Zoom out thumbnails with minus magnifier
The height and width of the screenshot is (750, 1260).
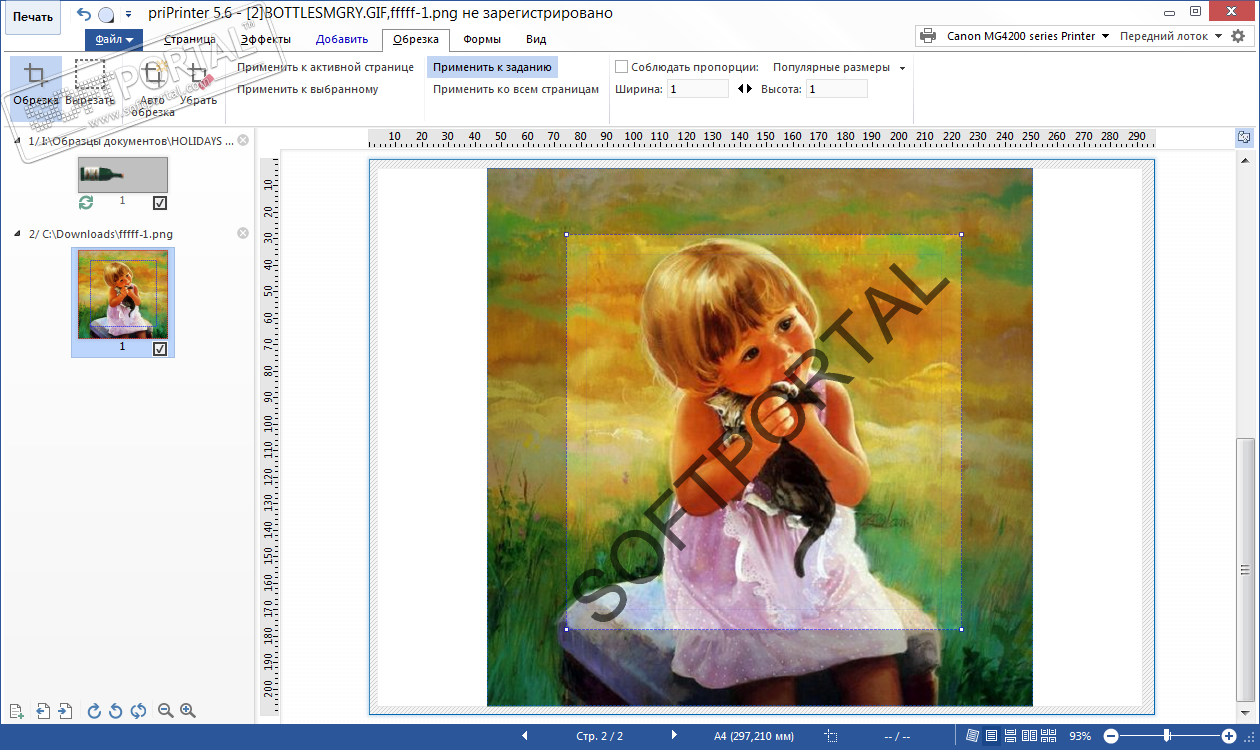pos(166,711)
